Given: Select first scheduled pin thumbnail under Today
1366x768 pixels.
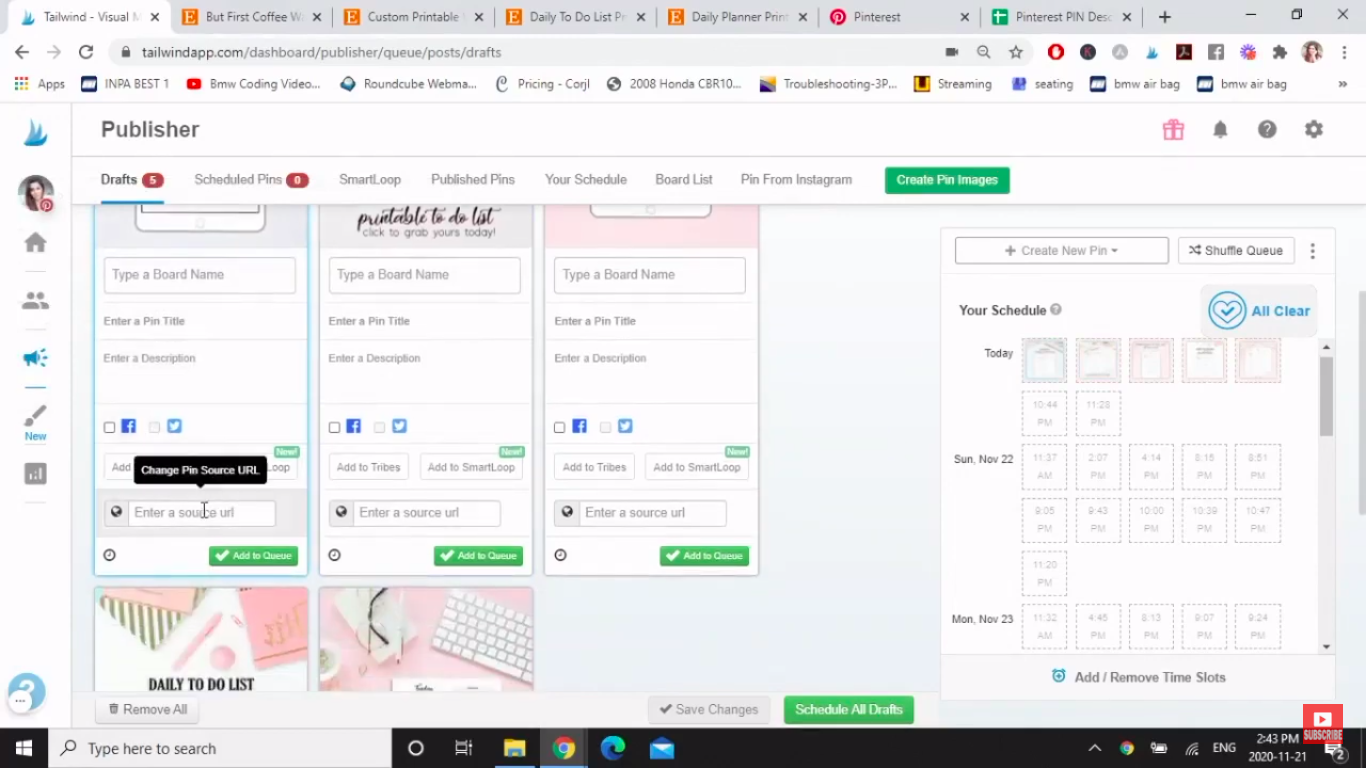Looking at the screenshot, I should (x=1044, y=360).
